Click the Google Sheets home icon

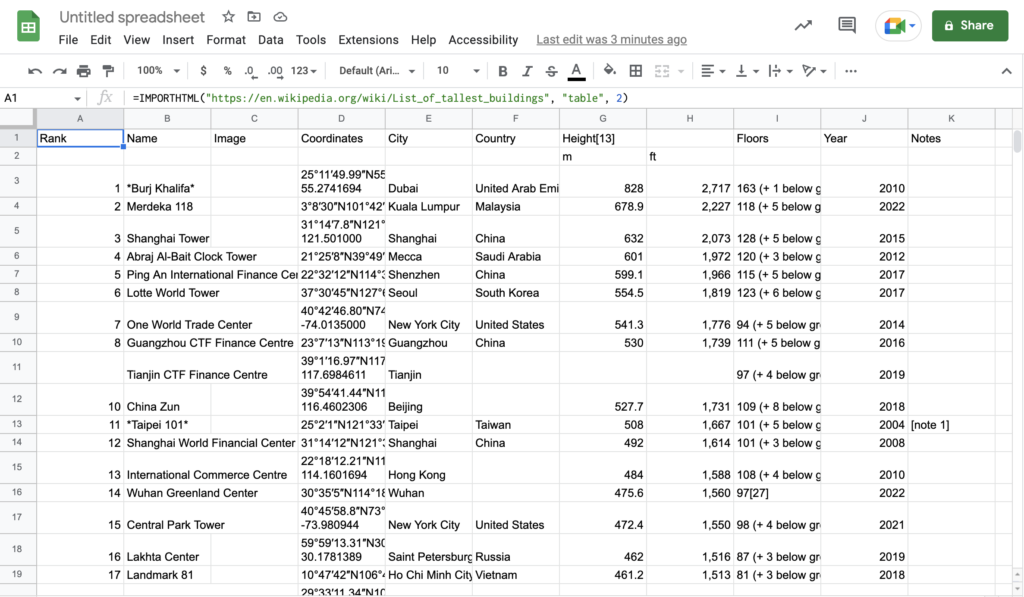28,27
